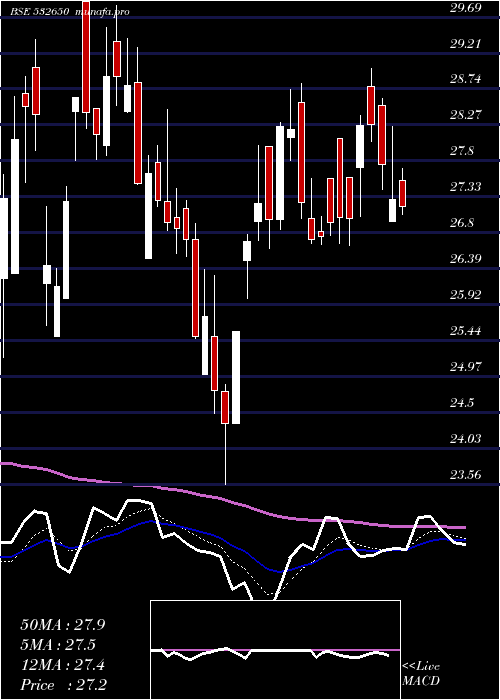
Task: Click the Price : 27.2 readout
Action: point(64,684)
